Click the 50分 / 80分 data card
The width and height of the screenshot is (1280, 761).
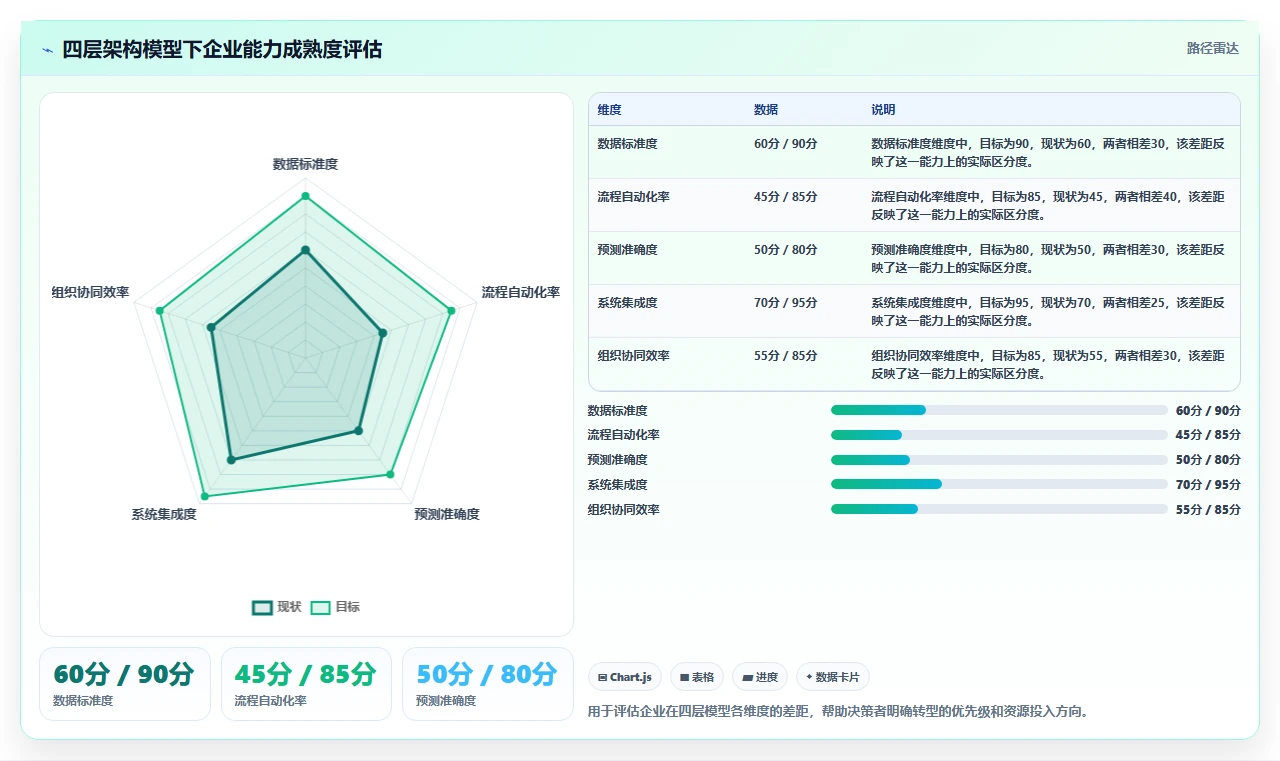tap(487, 684)
